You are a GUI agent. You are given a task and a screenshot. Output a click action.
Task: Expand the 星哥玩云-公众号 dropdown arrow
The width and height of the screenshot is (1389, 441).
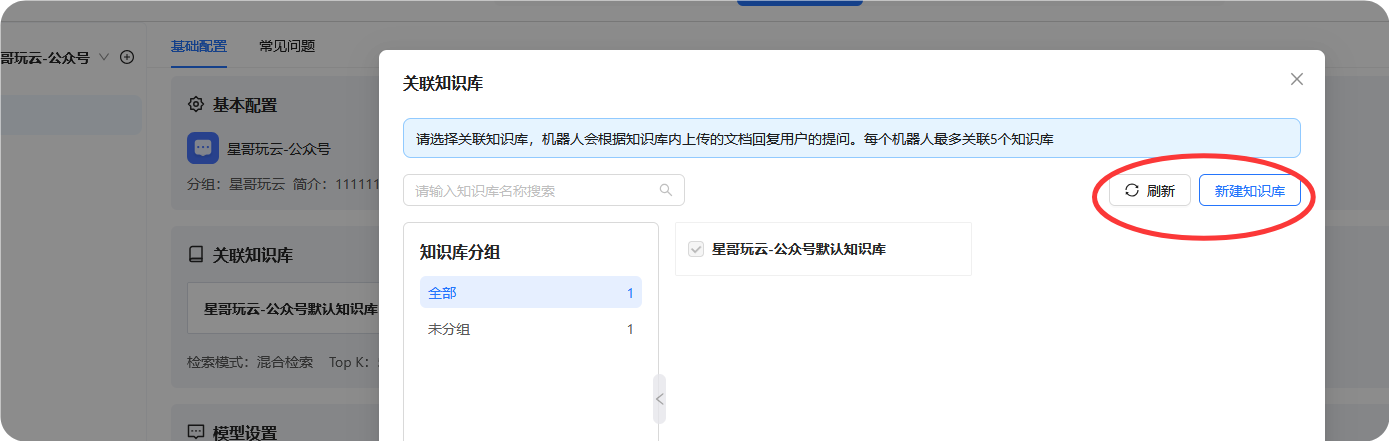tap(104, 57)
